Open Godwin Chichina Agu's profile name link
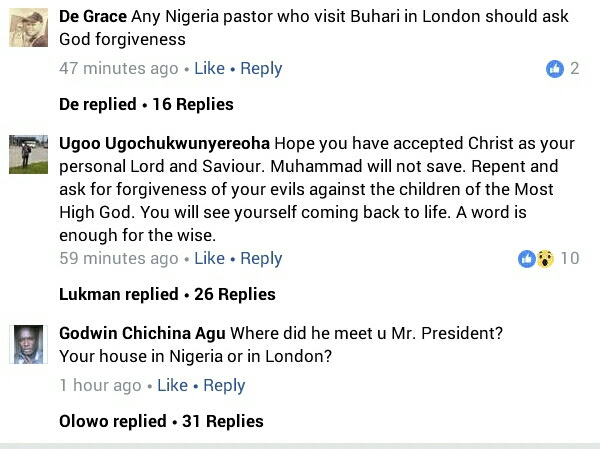600x449 pixels. pos(144,332)
